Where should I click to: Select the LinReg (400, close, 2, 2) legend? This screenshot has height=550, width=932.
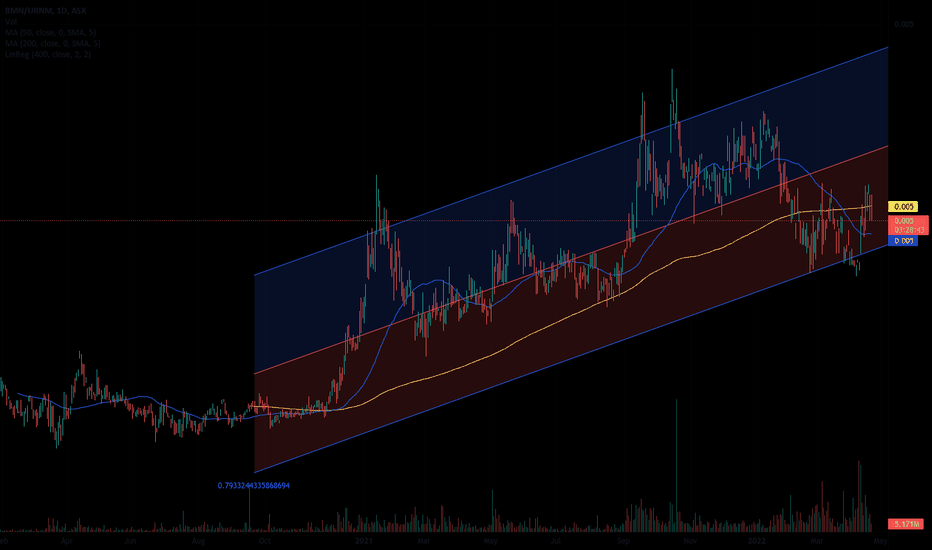[x=48, y=54]
